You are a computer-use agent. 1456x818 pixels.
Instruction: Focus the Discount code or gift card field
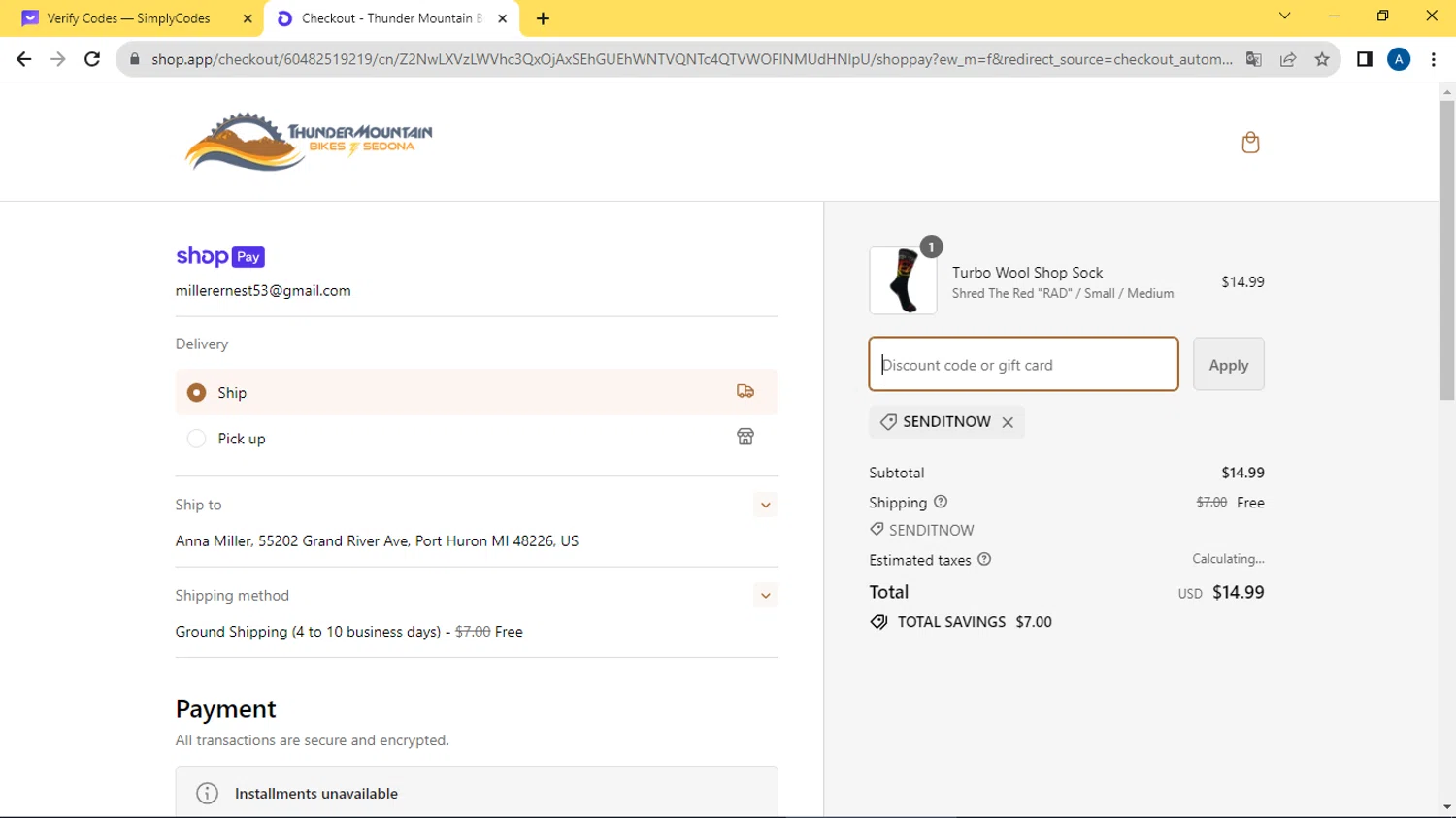pos(1023,364)
